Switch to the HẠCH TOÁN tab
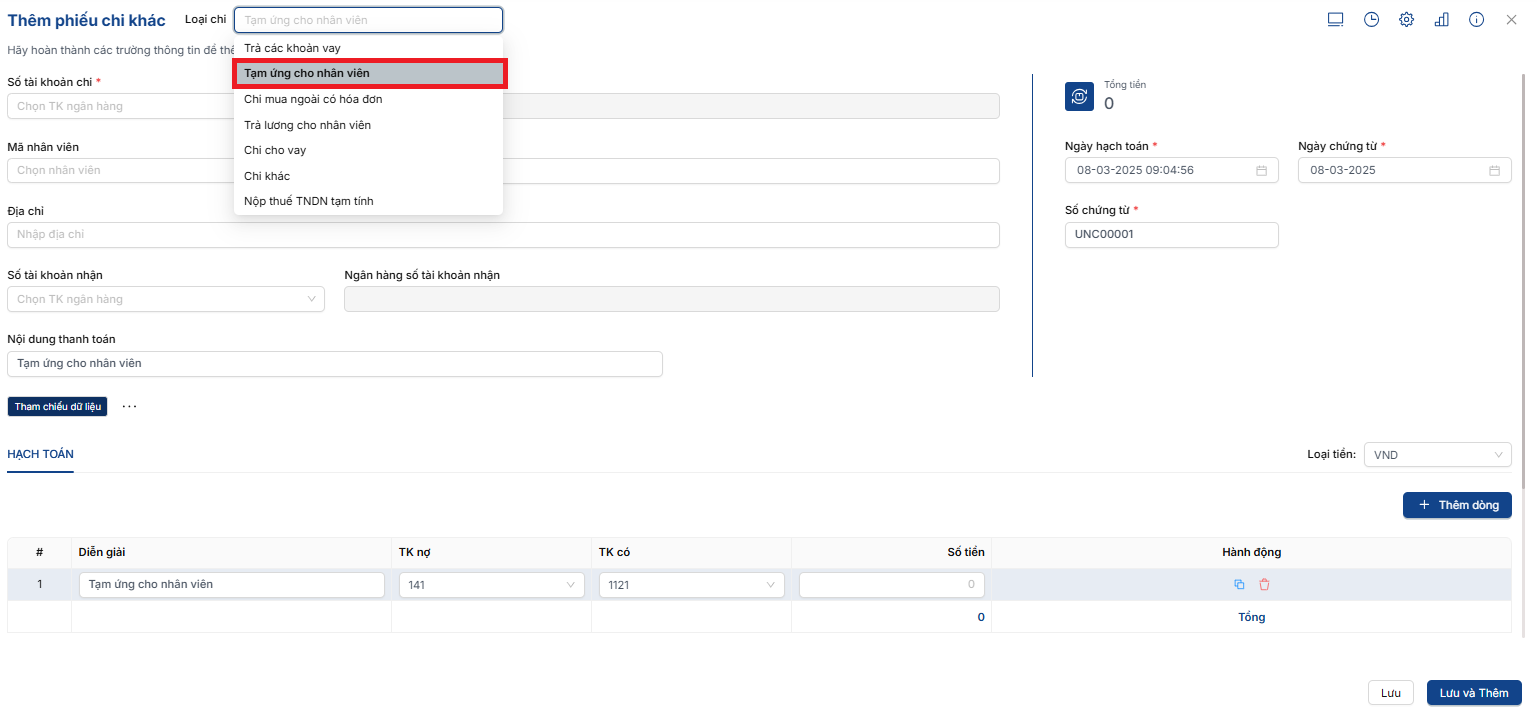Viewport: 1537px width, 711px height. pyautogui.click(x=40, y=454)
